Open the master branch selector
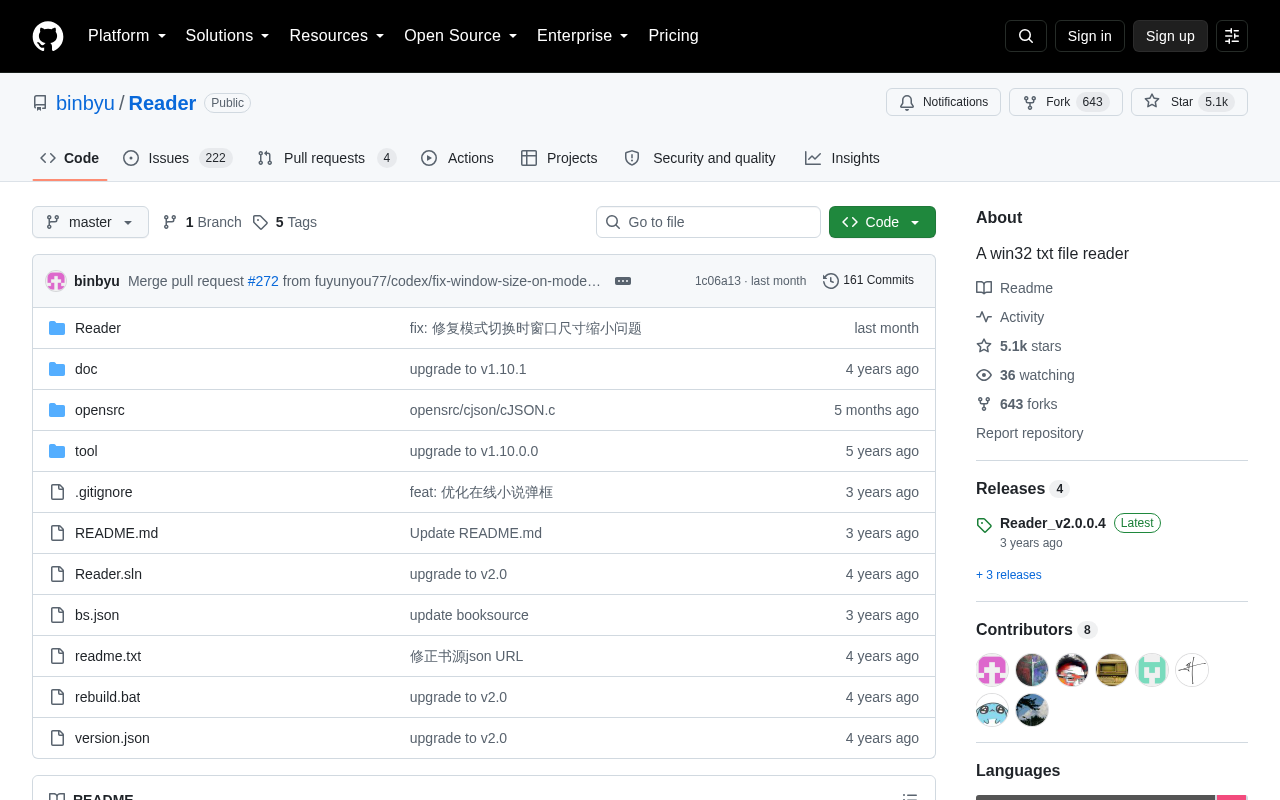Image resolution: width=1280 pixels, height=800 pixels. coord(90,222)
